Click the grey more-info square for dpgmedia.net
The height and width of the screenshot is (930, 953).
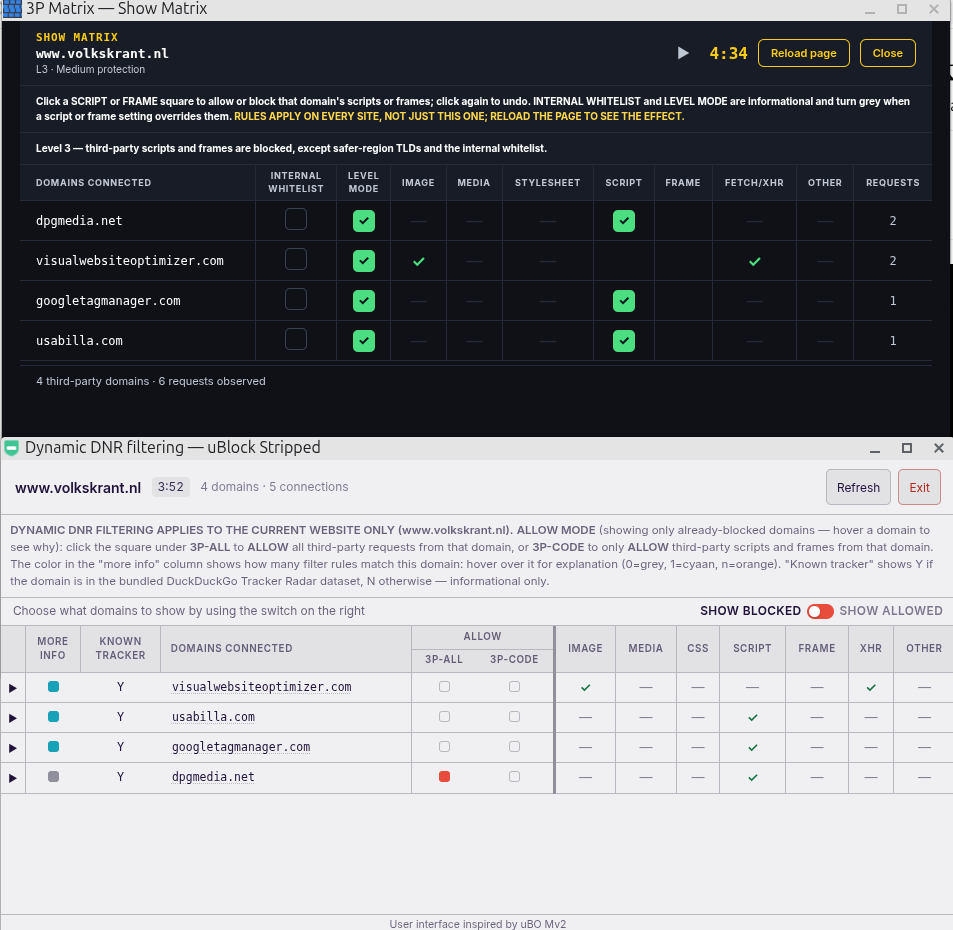pos(53,776)
